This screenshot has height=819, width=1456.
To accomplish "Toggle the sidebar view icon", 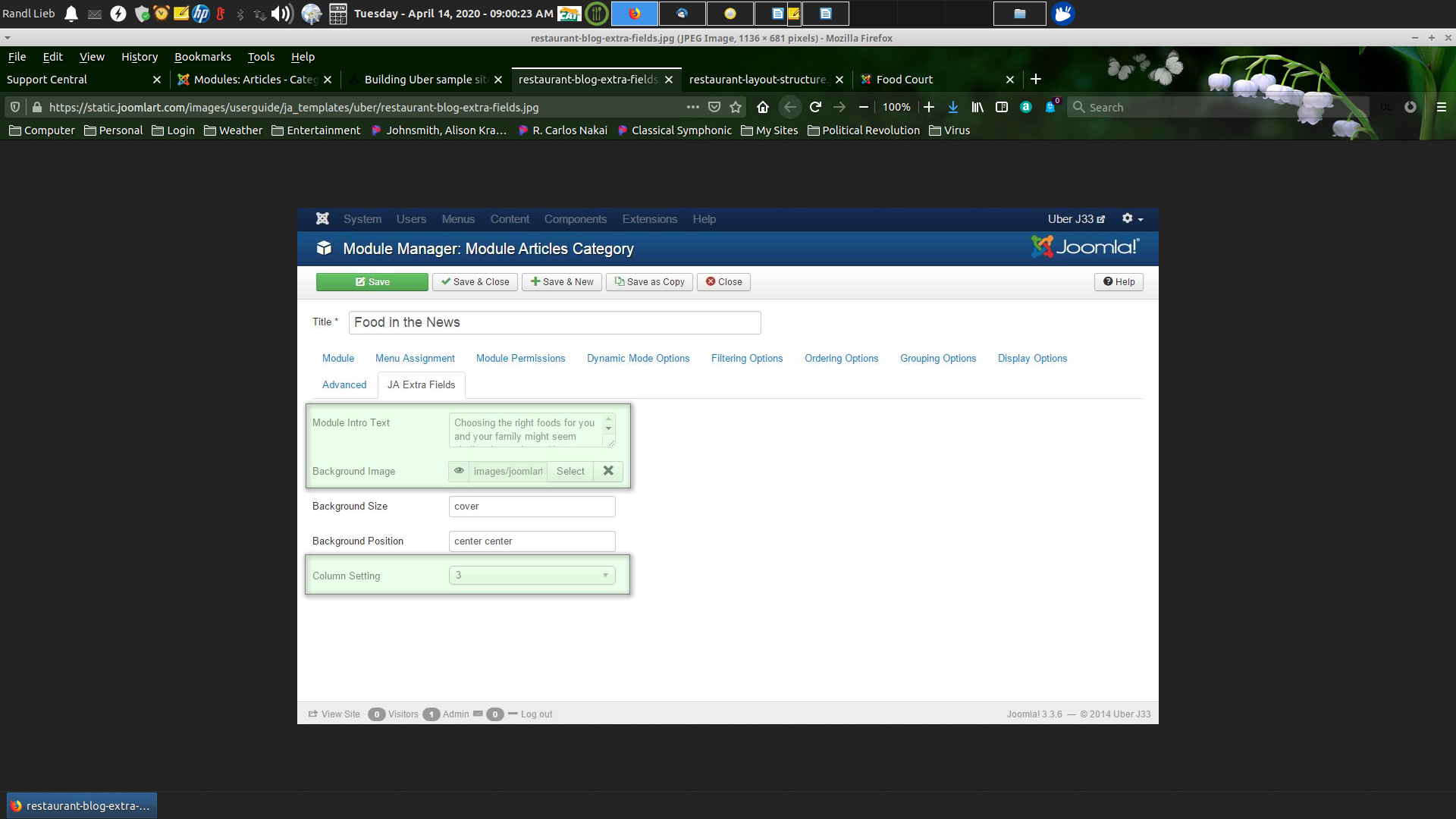I will (1002, 107).
